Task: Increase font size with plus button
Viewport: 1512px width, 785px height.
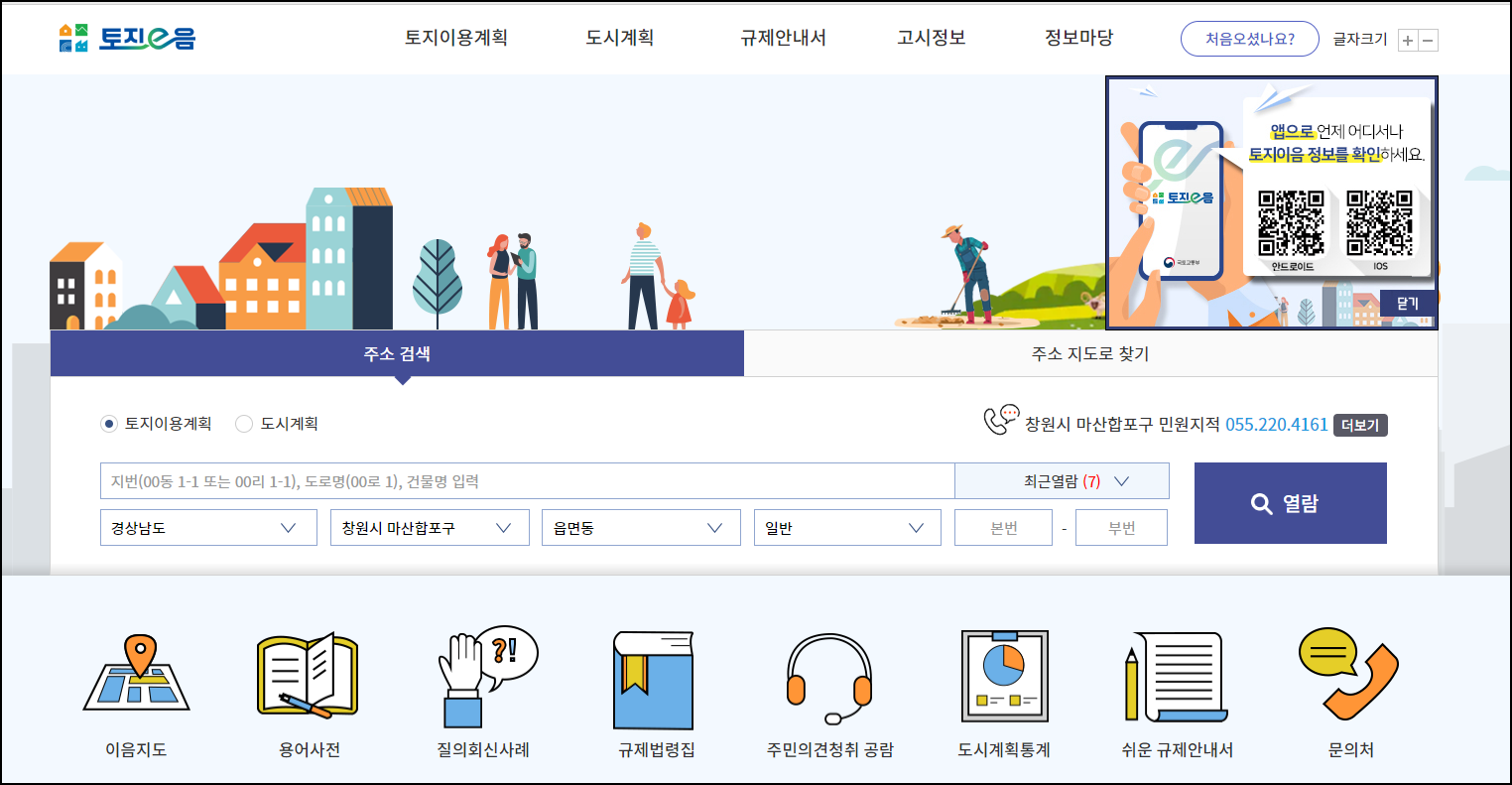Action: (x=1407, y=41)
